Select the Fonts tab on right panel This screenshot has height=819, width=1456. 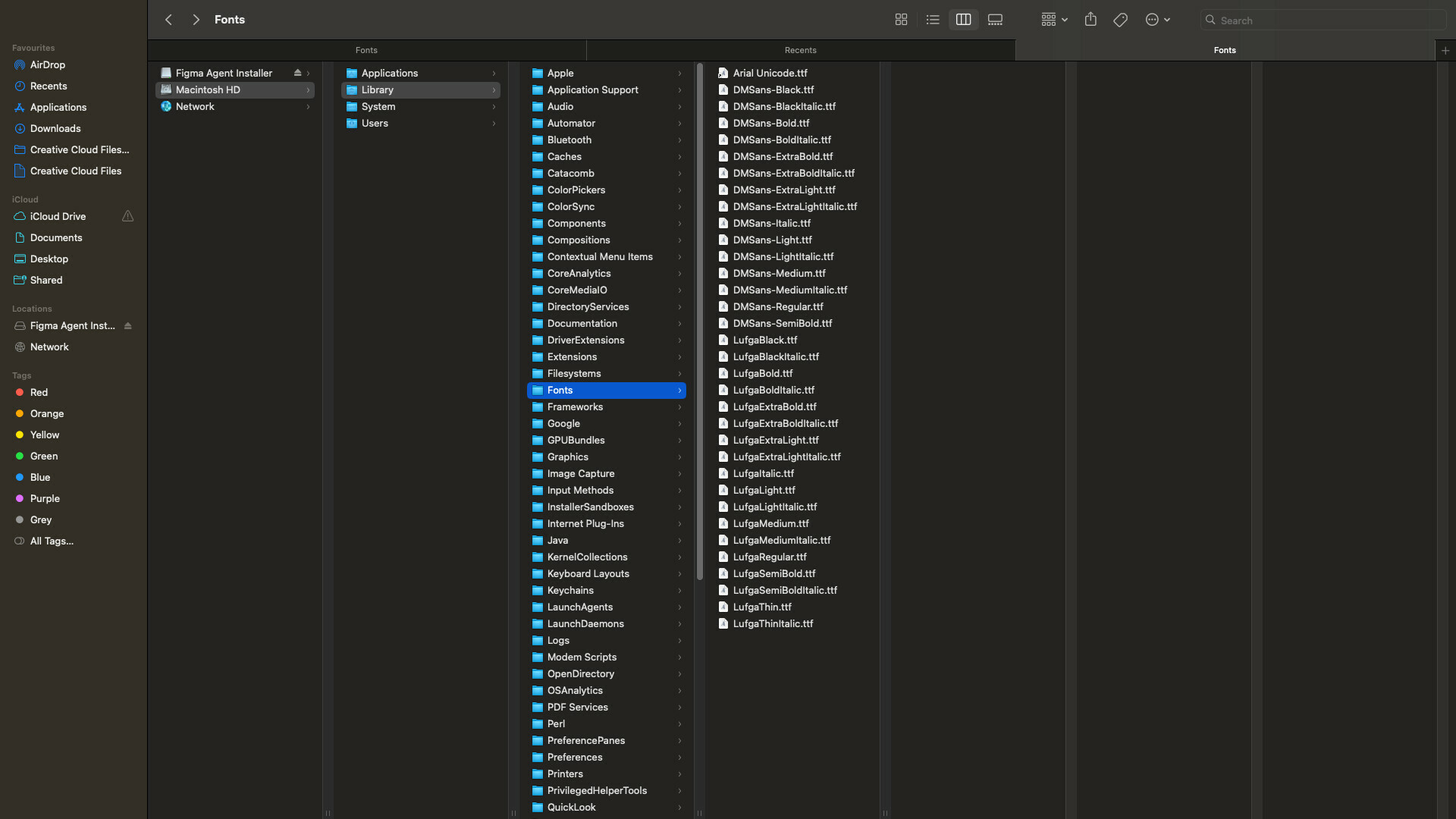click(x=1225, y=49)
